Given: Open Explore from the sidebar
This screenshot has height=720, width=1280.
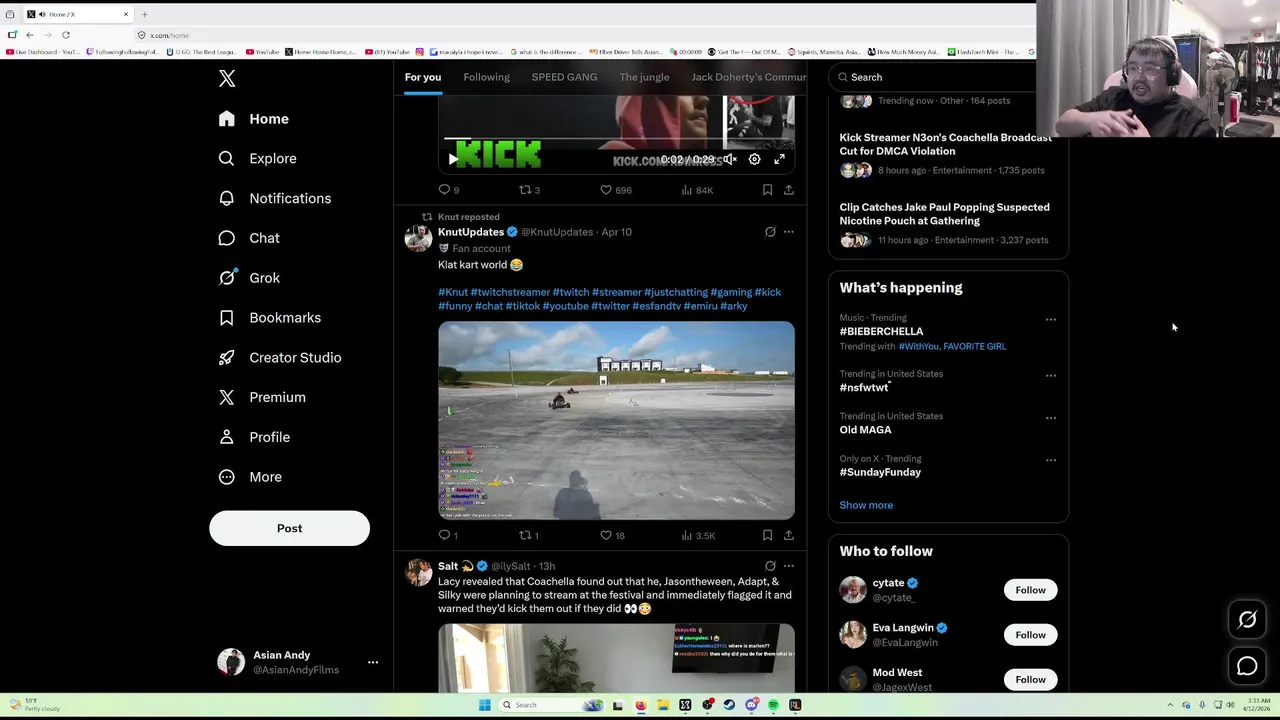Looking at the screenshot, I should pyautogui.click(x=258, y=159).
